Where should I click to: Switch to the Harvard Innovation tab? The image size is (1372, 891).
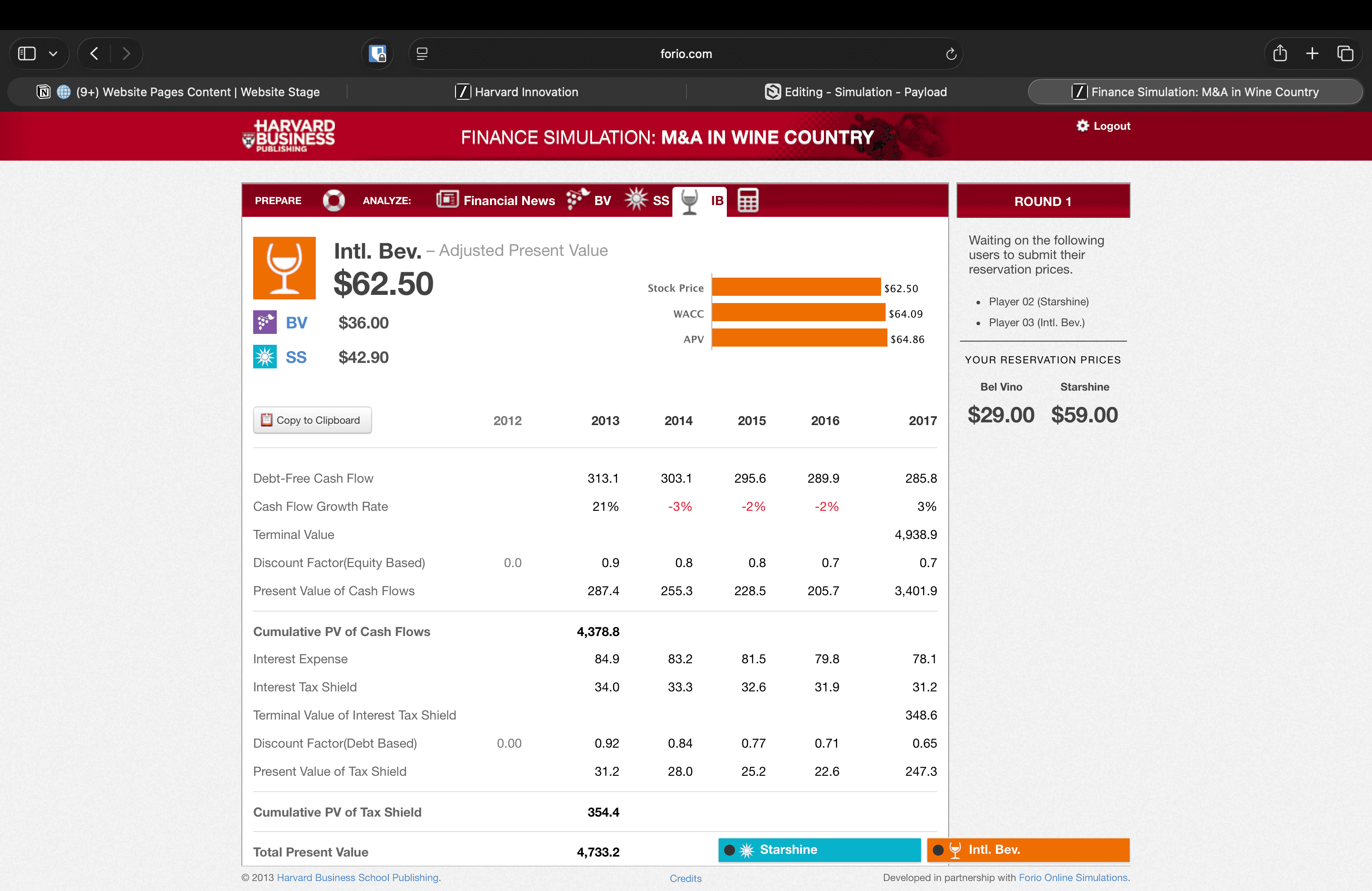(x=516, y=92)
